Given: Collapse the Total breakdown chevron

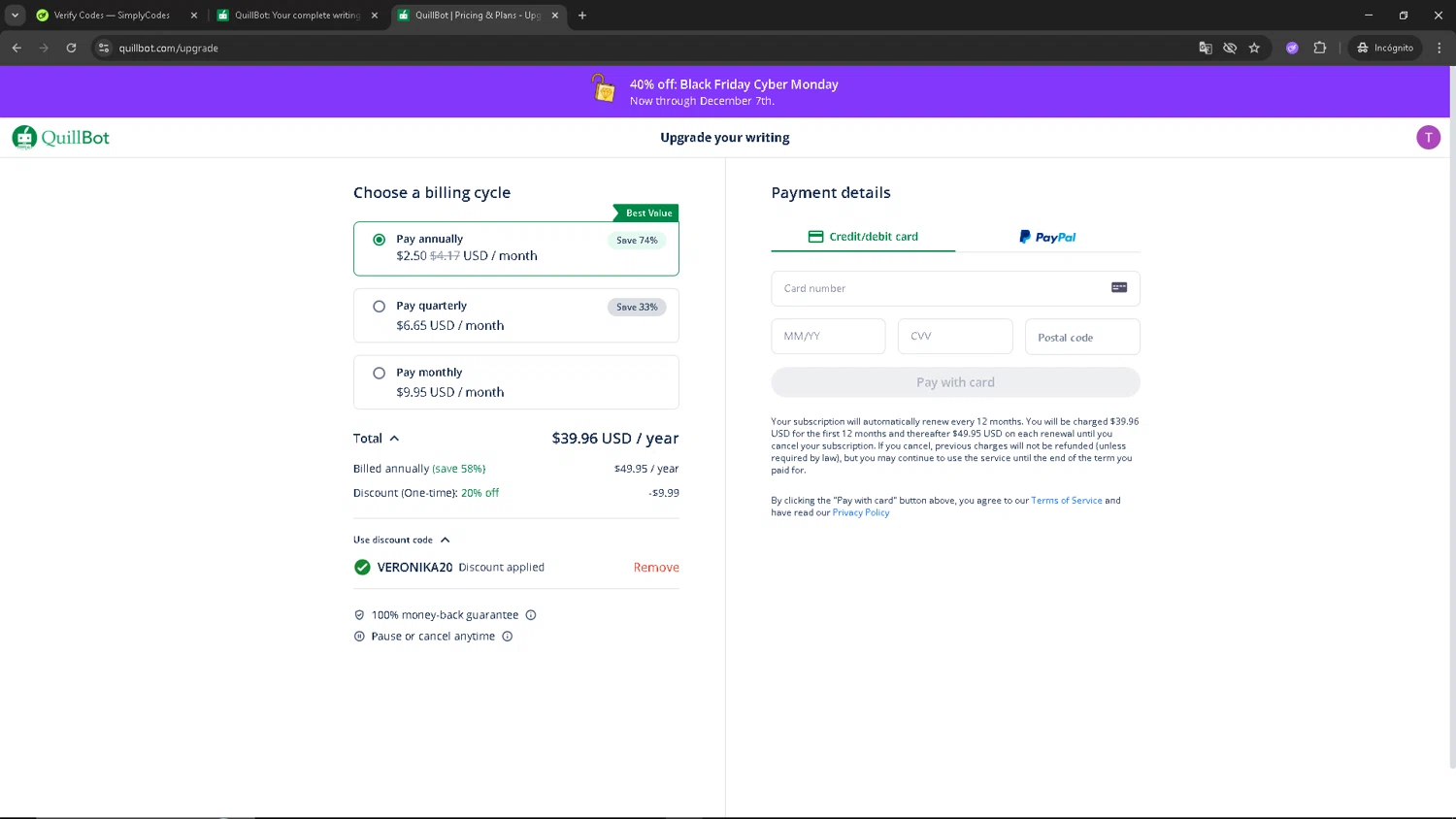Looking at the screenshot, I should (x=394, y=439).
